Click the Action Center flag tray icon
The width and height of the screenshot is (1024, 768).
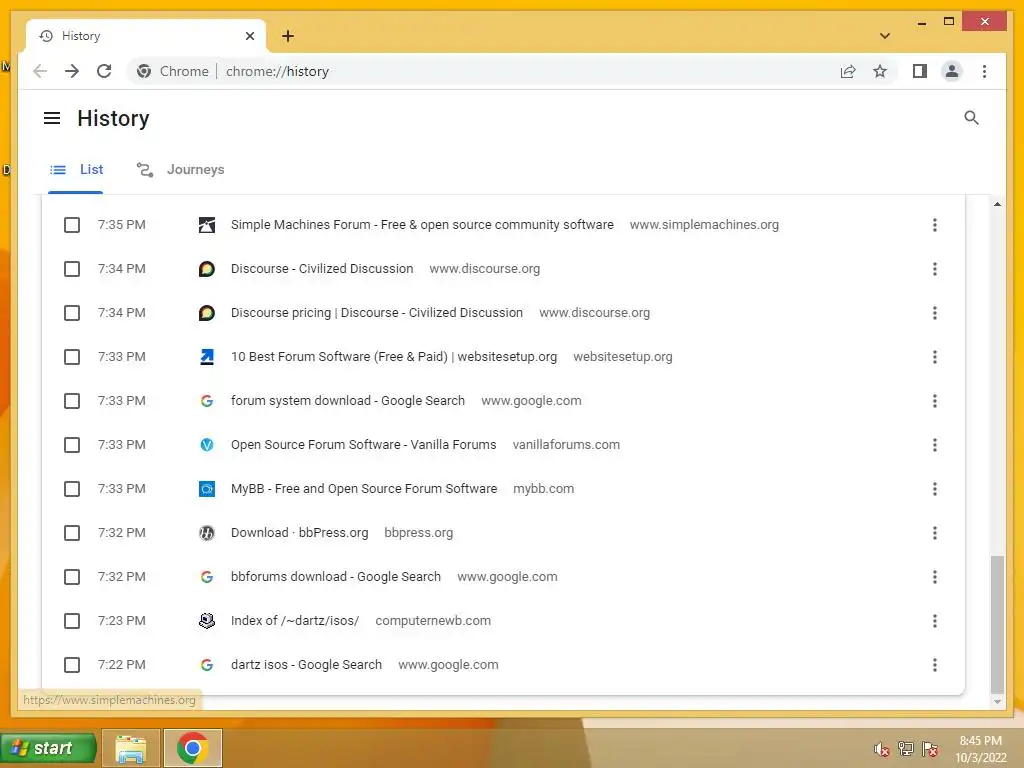tap(930, 749)
